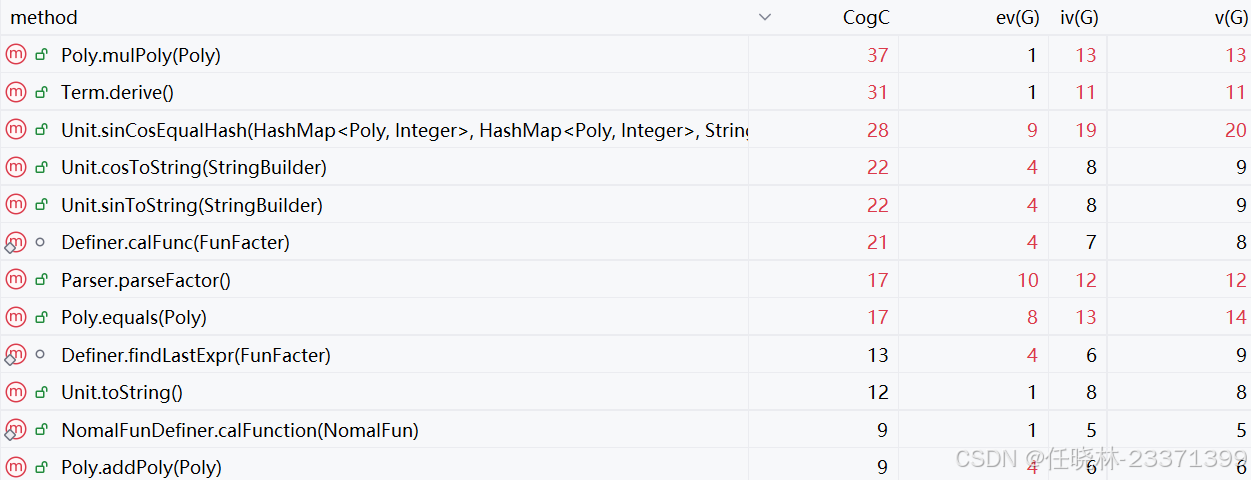This screenshot has height=480, width=1251.
Task: Click method icon for Unit.sinToString(StringBuilder)
Action: [15, 205]
